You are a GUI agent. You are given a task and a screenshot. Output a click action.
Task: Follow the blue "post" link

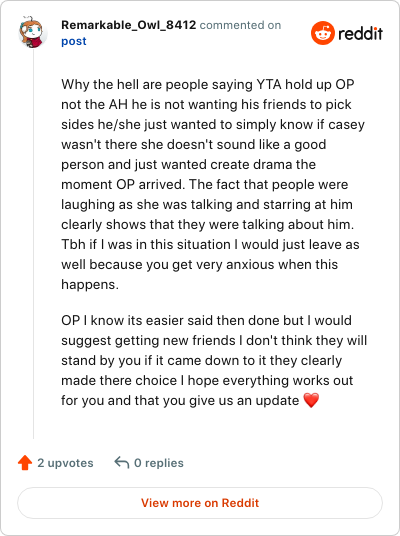pyautogui.click(x=74, y=41)
